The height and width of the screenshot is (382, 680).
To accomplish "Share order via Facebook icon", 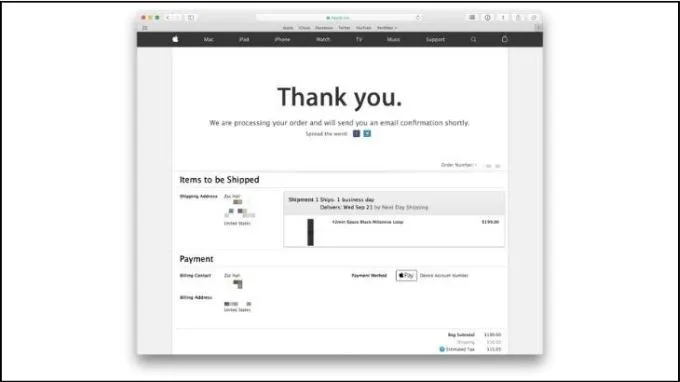I will point(356,134).
